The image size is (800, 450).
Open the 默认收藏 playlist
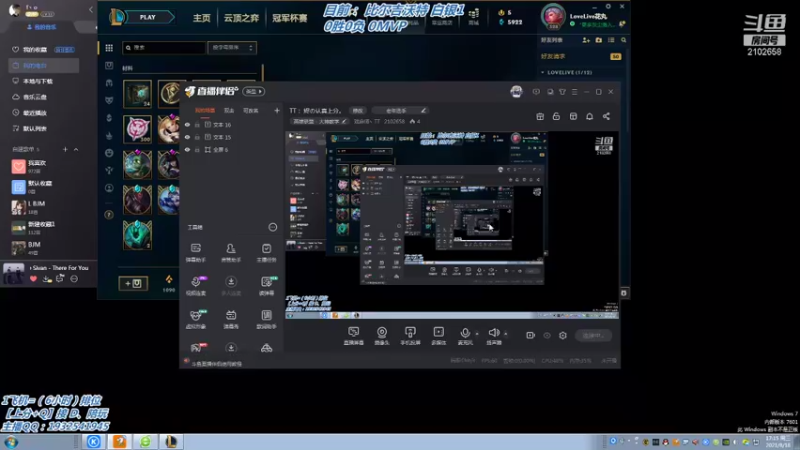(36, 187)
